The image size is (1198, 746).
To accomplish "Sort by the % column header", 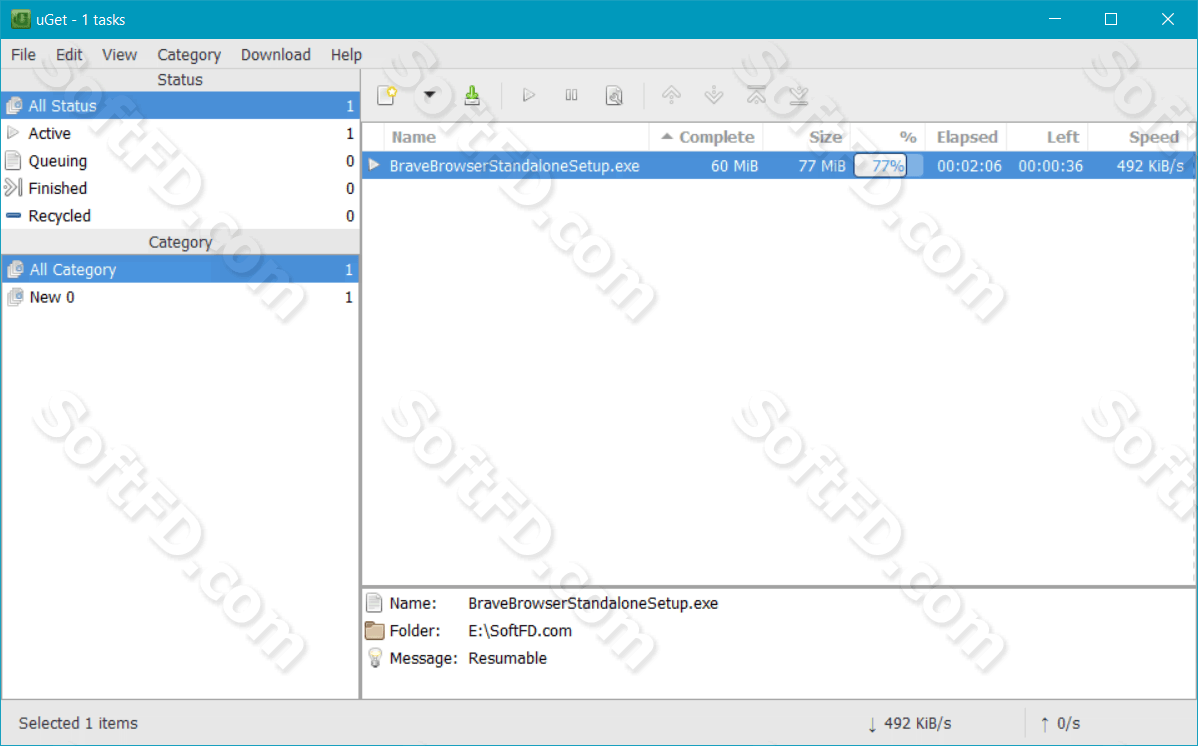I will pyautogui.click(x=888, y=137).
